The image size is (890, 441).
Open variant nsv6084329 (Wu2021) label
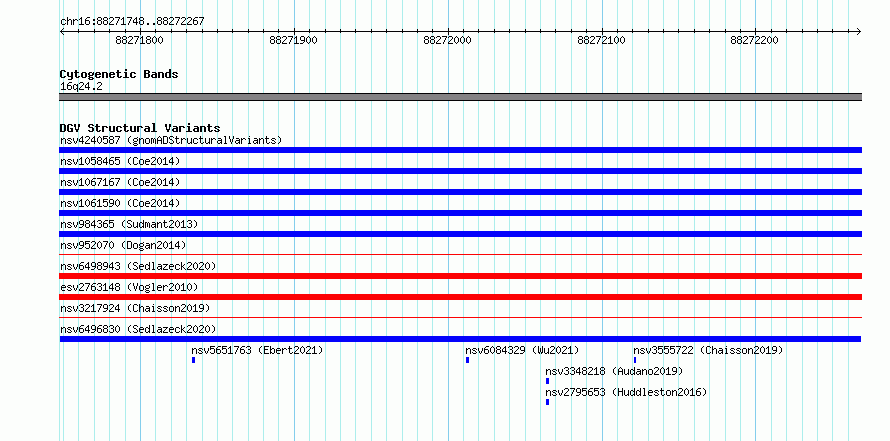(522, 350)
